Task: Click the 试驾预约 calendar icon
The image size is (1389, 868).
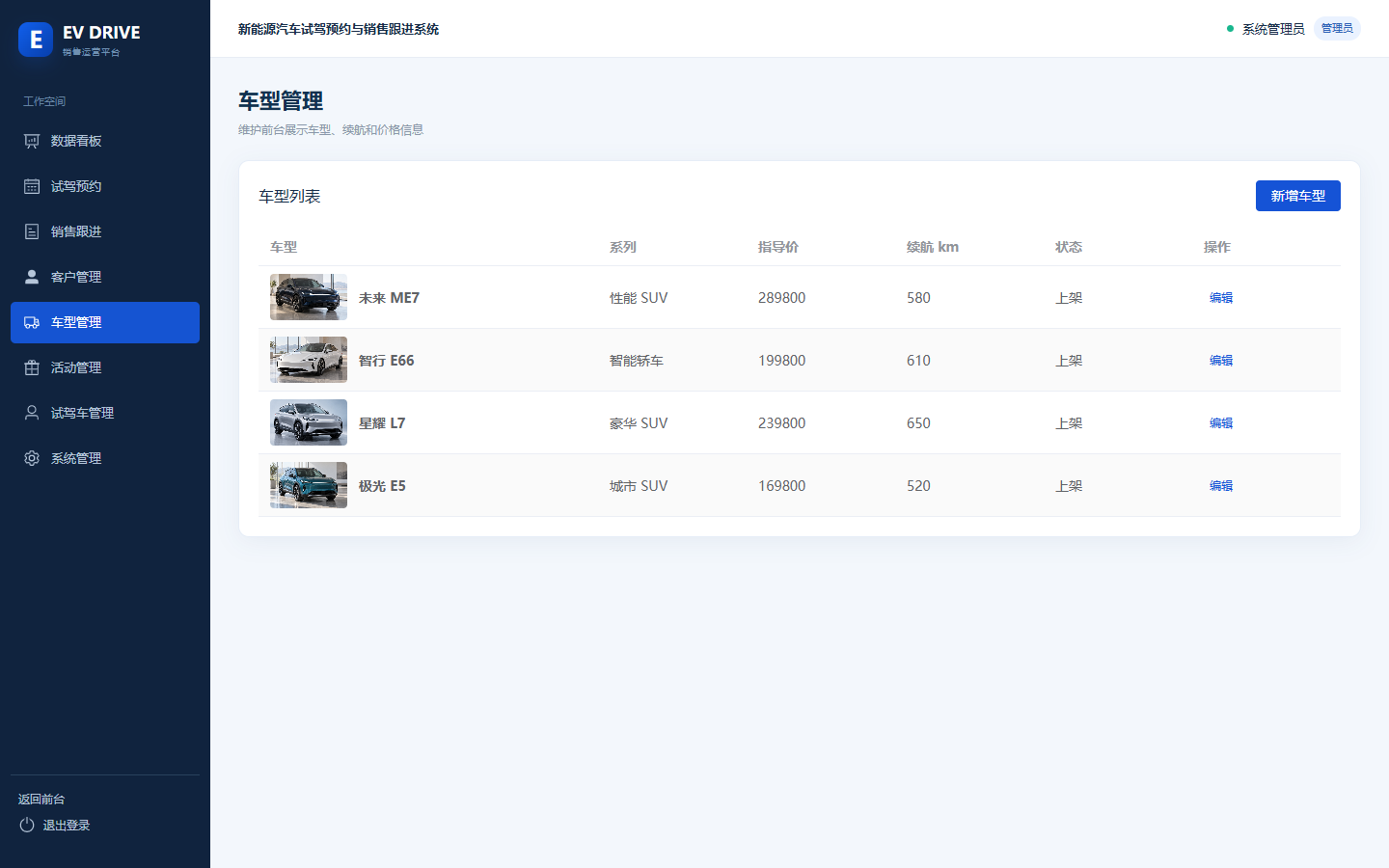Action: (32, 186)
